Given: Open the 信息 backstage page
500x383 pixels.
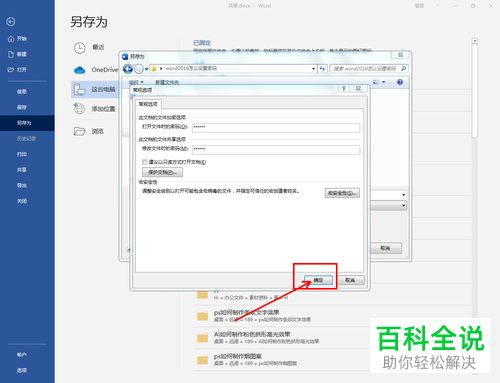Looking at the screenshot, I should click(22, 91).
